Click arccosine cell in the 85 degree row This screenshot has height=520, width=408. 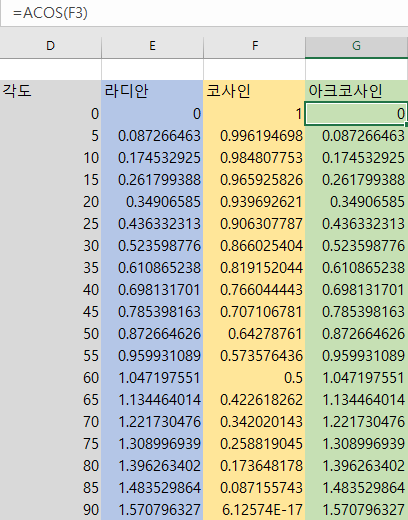click(356, 488)
